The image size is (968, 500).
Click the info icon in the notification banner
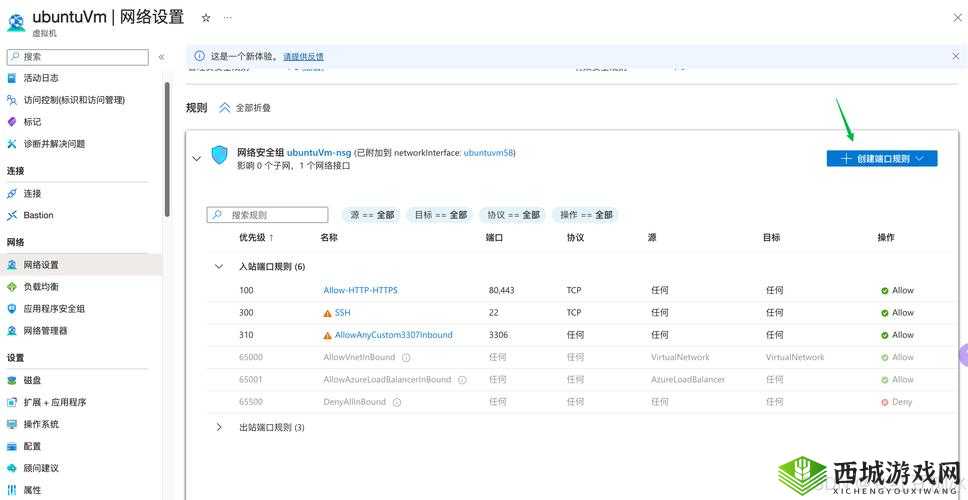(x=199, y=56)
